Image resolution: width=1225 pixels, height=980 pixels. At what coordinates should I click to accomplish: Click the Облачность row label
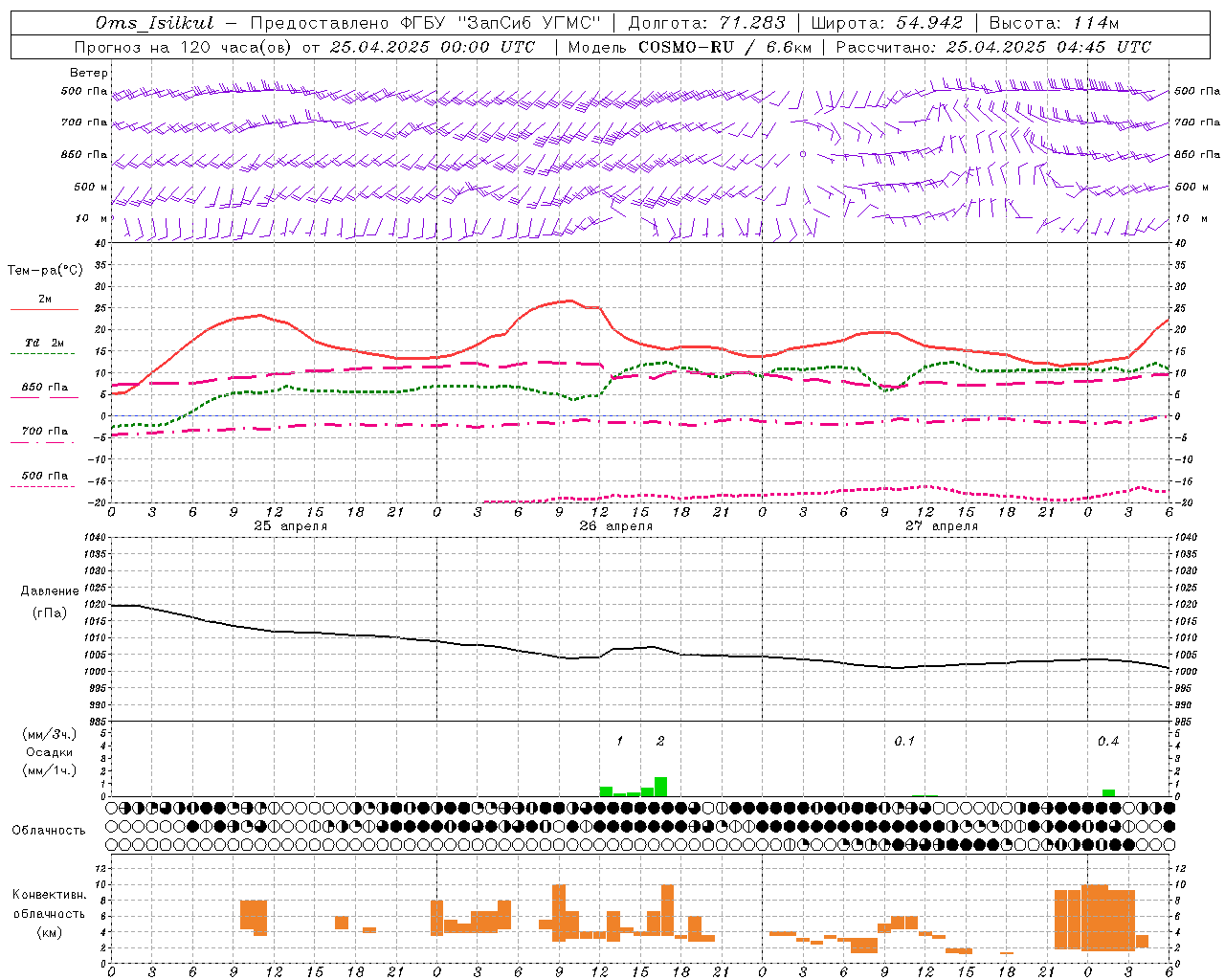click(49, 830)
